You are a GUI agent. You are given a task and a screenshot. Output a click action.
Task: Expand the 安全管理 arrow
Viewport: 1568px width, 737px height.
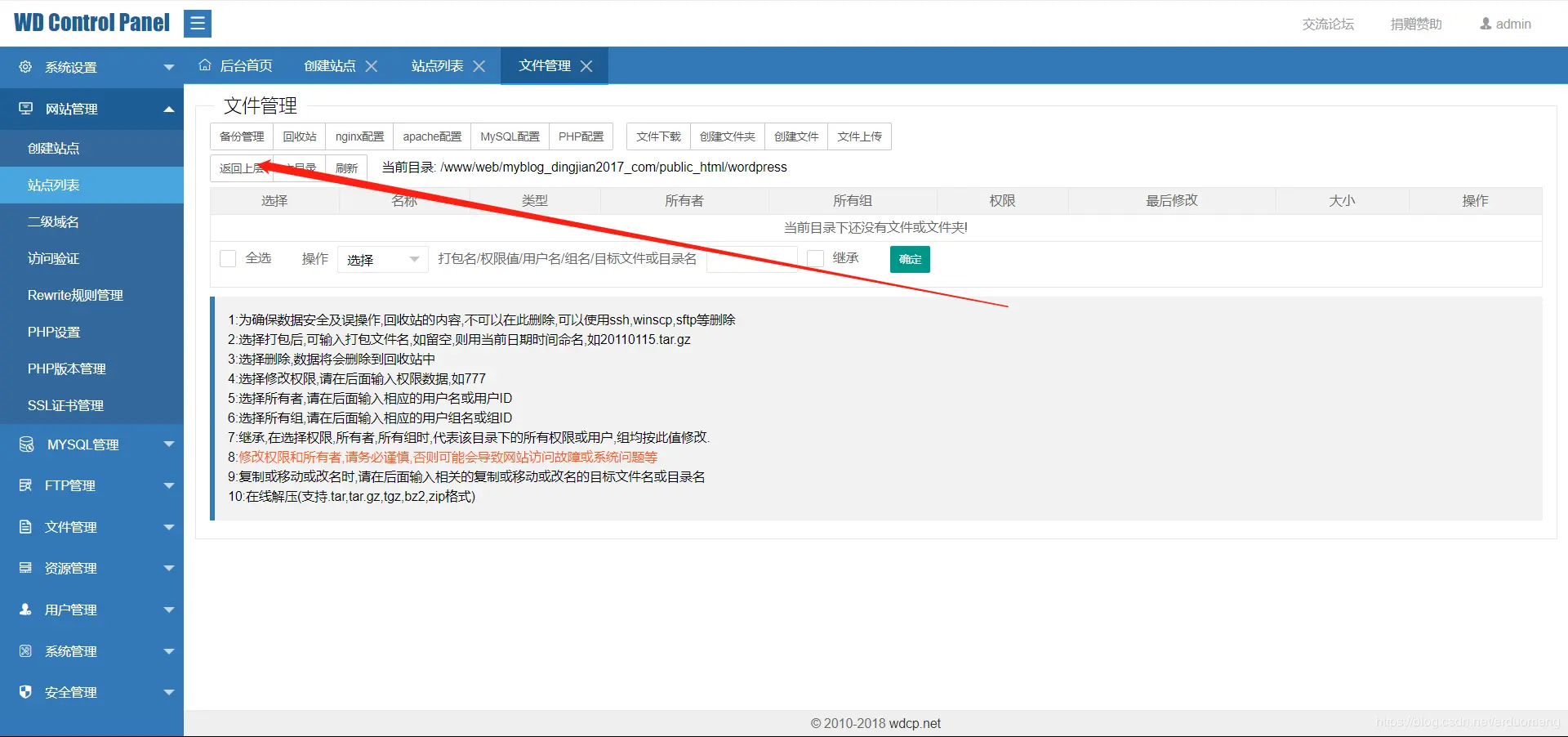[169, 692]
